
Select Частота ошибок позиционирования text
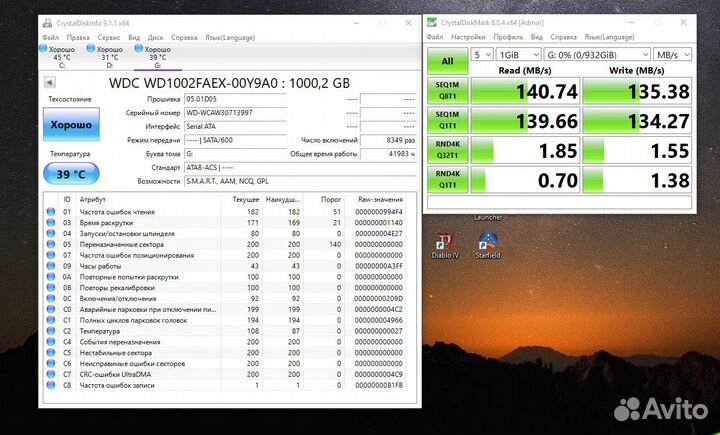pyautogui.click(x=137, y=255)
